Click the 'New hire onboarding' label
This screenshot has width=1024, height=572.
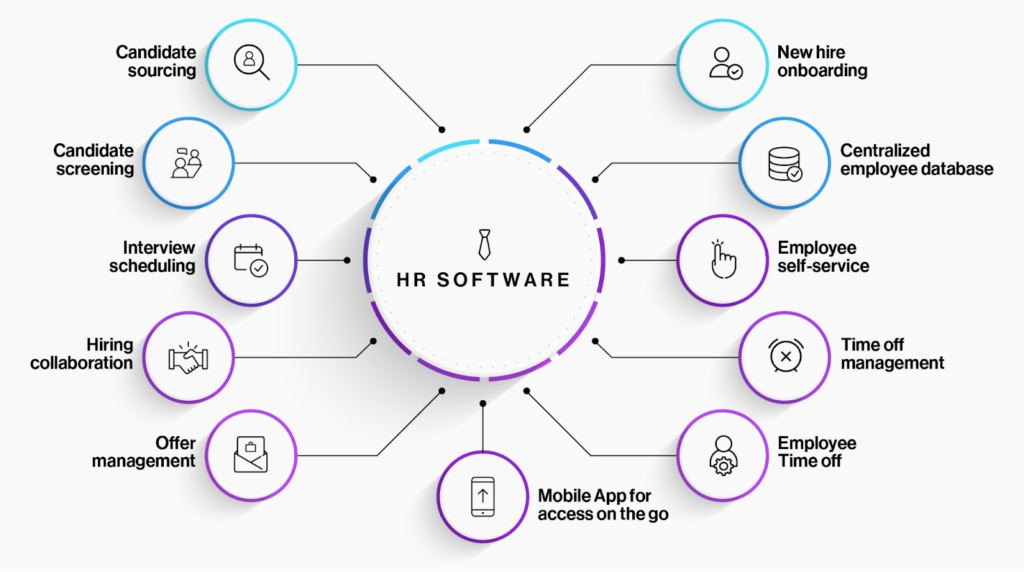point(822,61)
